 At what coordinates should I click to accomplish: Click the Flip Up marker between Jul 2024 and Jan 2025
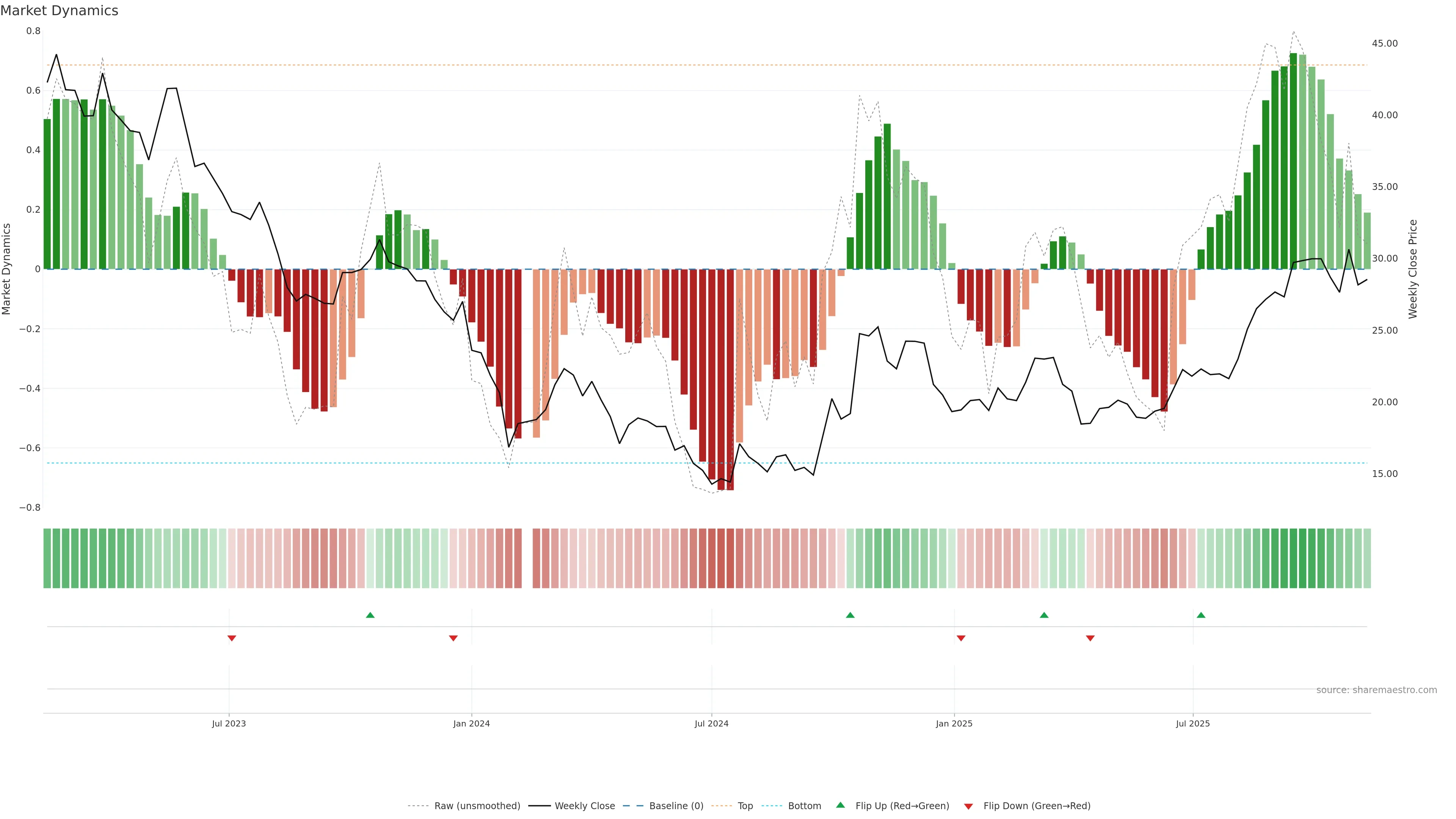pos(850,615)
